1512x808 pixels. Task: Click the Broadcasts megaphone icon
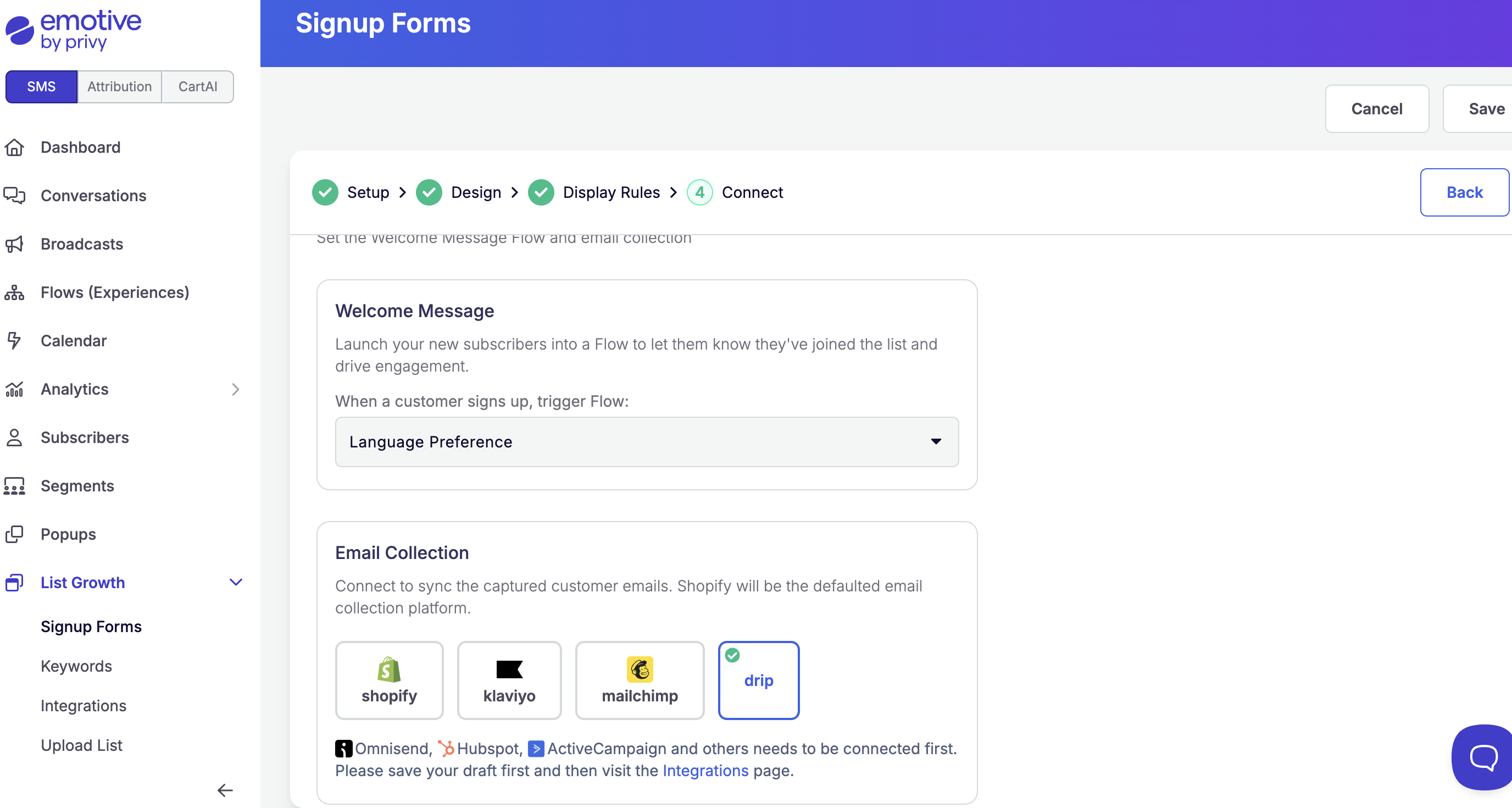click(x=14, y=244)
